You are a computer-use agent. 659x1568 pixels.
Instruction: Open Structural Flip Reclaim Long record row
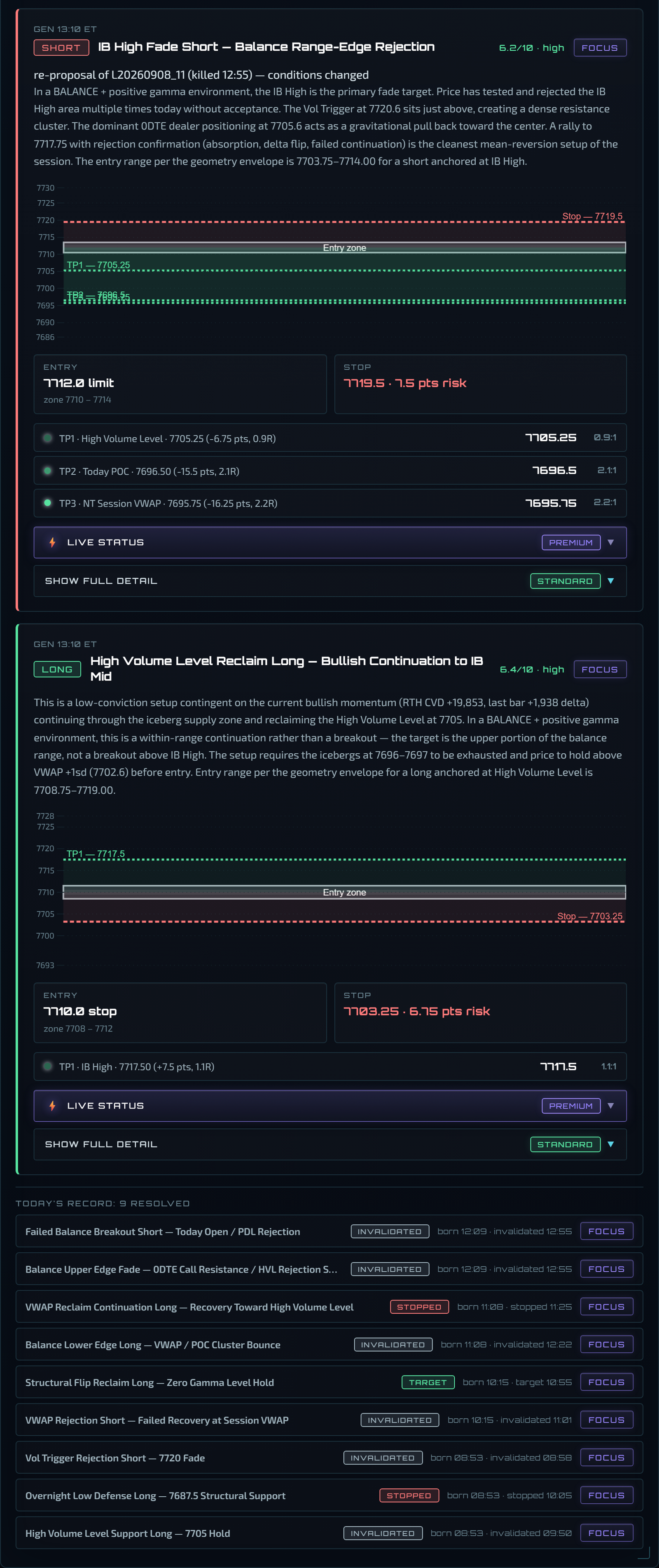tap(329, 1382)
